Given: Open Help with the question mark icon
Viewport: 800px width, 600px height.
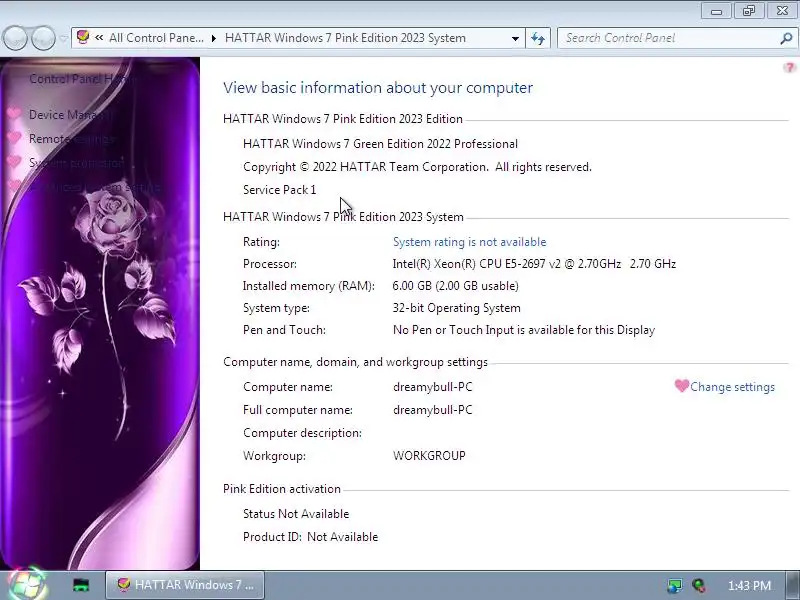Looking at the screenshot, I should 789,67.
